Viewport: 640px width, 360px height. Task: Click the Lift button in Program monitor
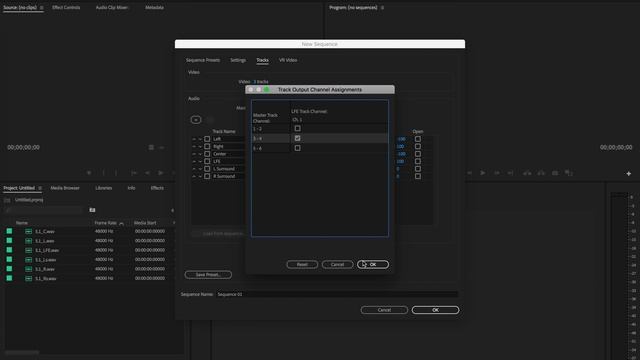pyautogui.click(x=527, y=173)
